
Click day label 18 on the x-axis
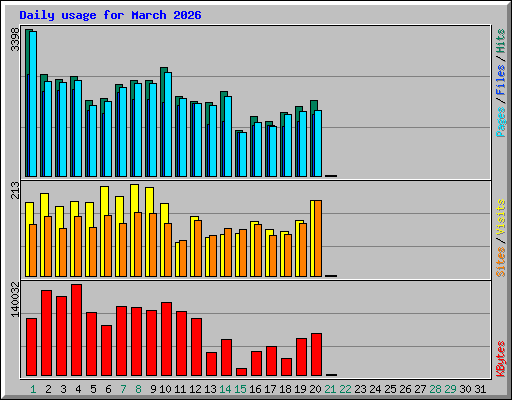(x=285, y=389)
